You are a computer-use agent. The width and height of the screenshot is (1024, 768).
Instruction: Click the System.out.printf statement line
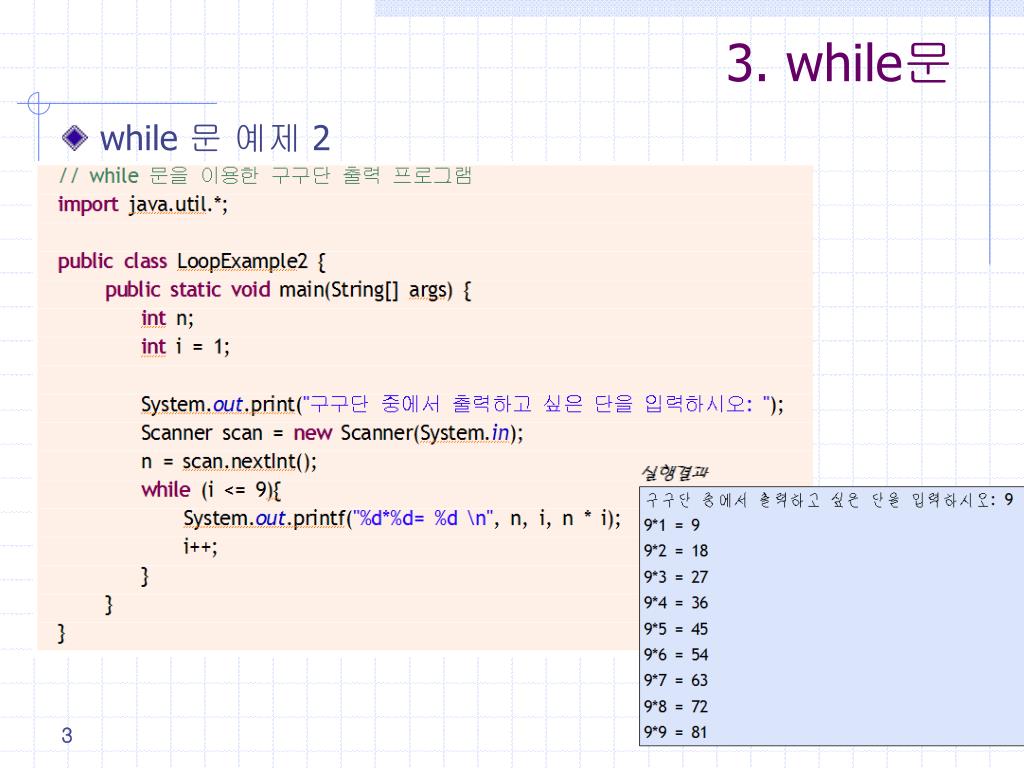point(402,519)
